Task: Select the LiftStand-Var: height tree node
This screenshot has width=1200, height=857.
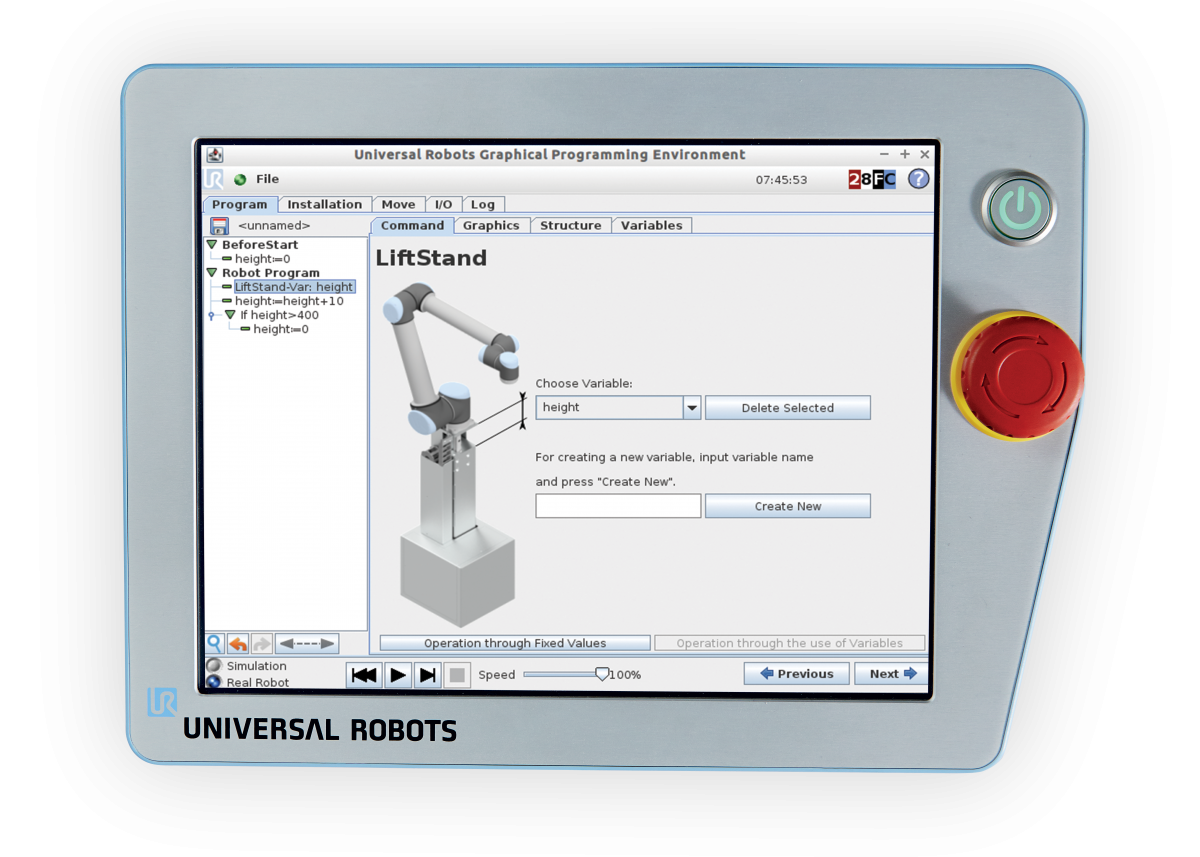Action: click(294, 287)
